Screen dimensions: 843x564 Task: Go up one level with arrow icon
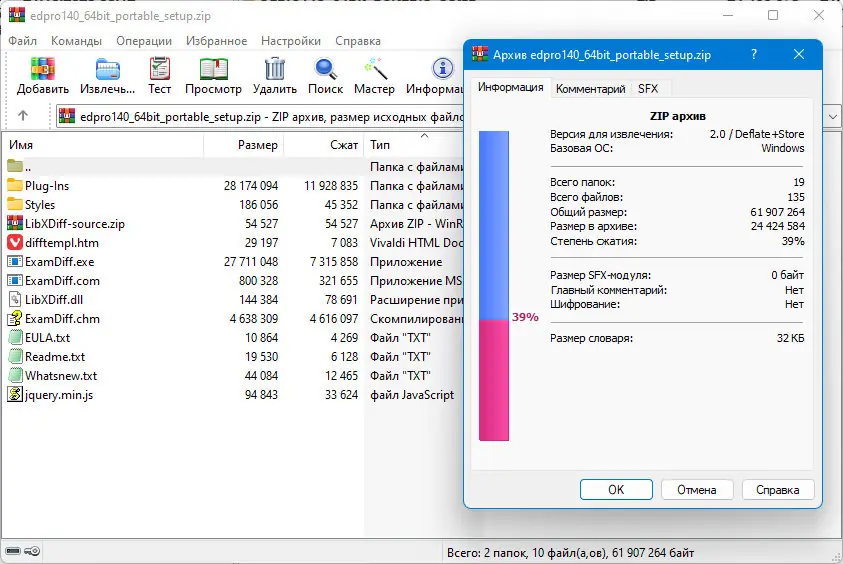point(23,116)
